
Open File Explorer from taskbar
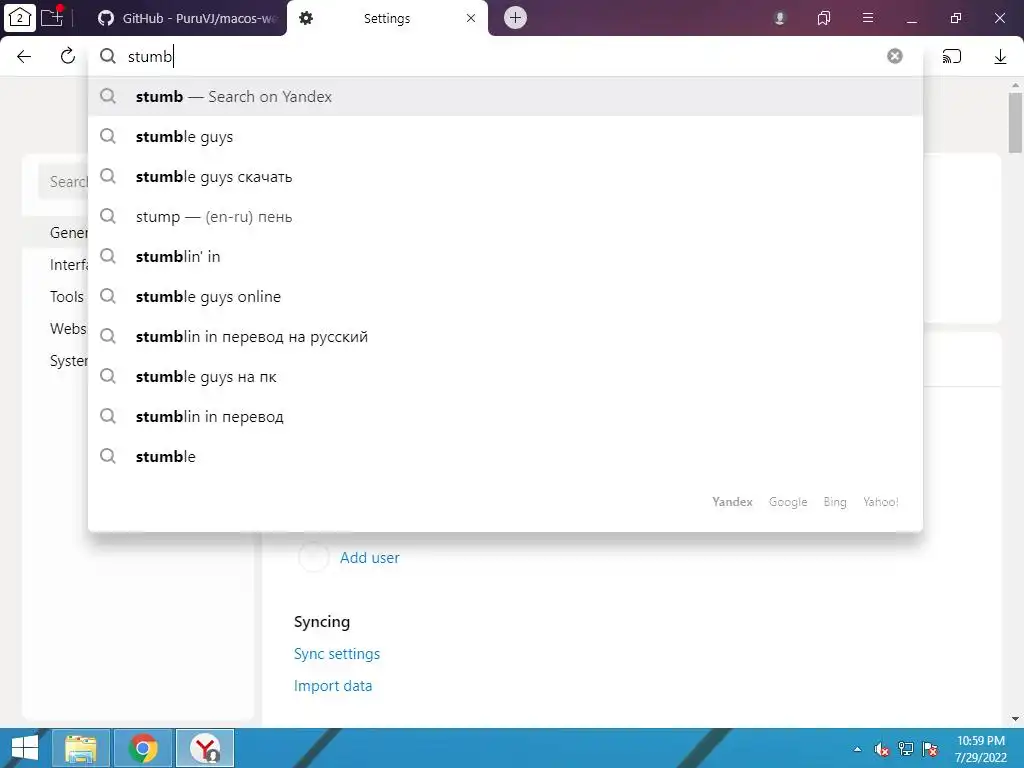click(81, 748)
